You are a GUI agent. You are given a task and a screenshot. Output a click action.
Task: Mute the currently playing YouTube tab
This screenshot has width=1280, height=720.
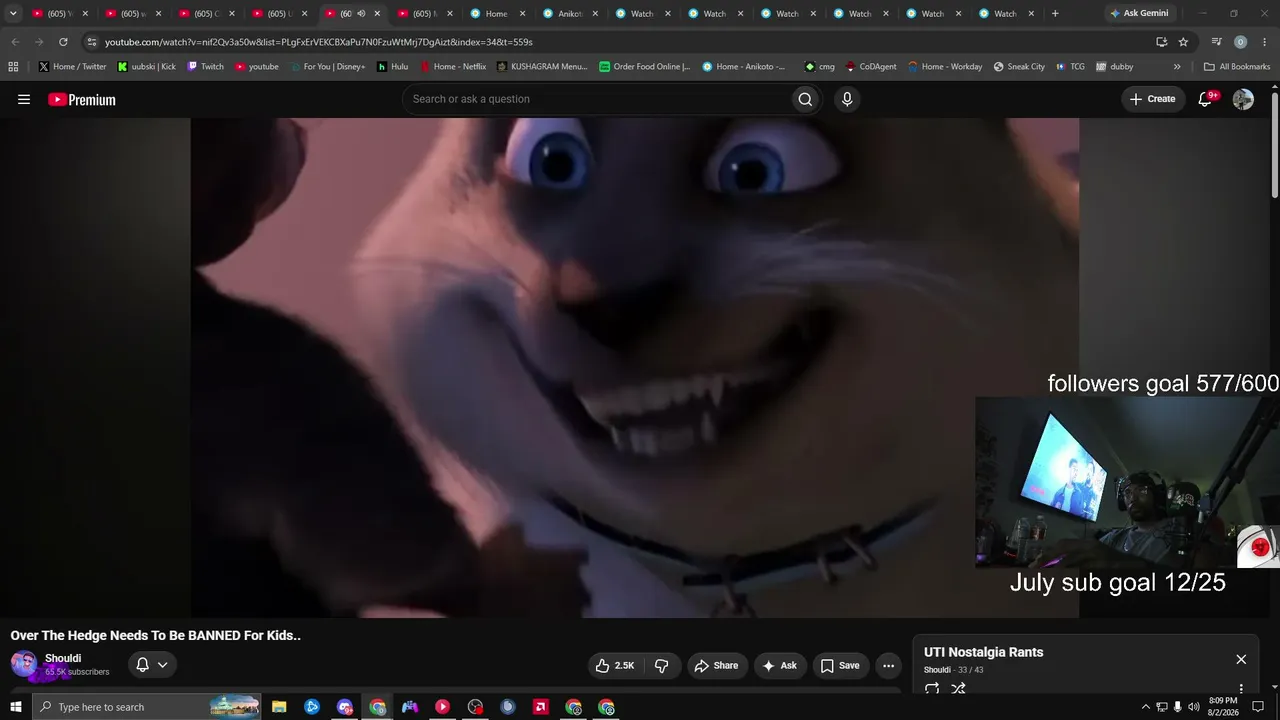[x=361, y=14]
